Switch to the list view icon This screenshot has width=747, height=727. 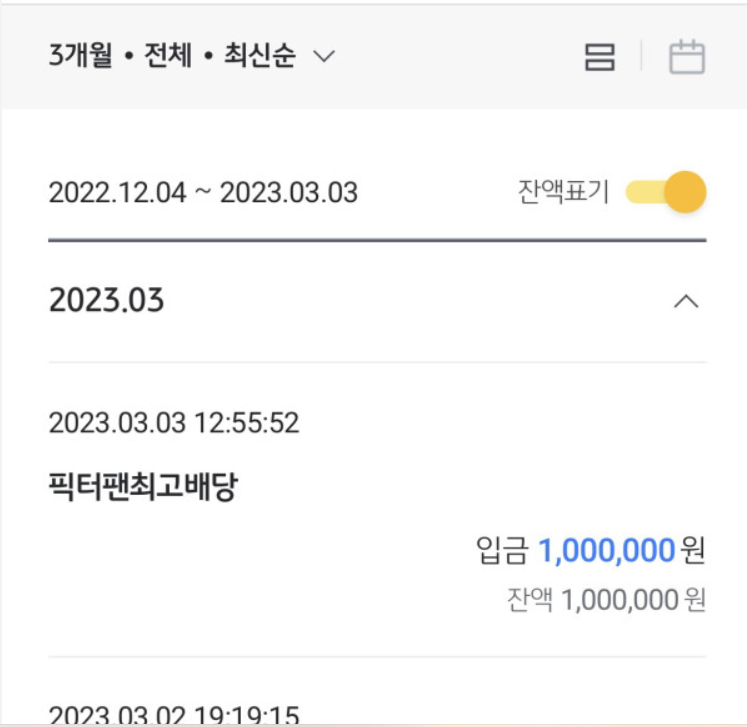coord(599,57)
